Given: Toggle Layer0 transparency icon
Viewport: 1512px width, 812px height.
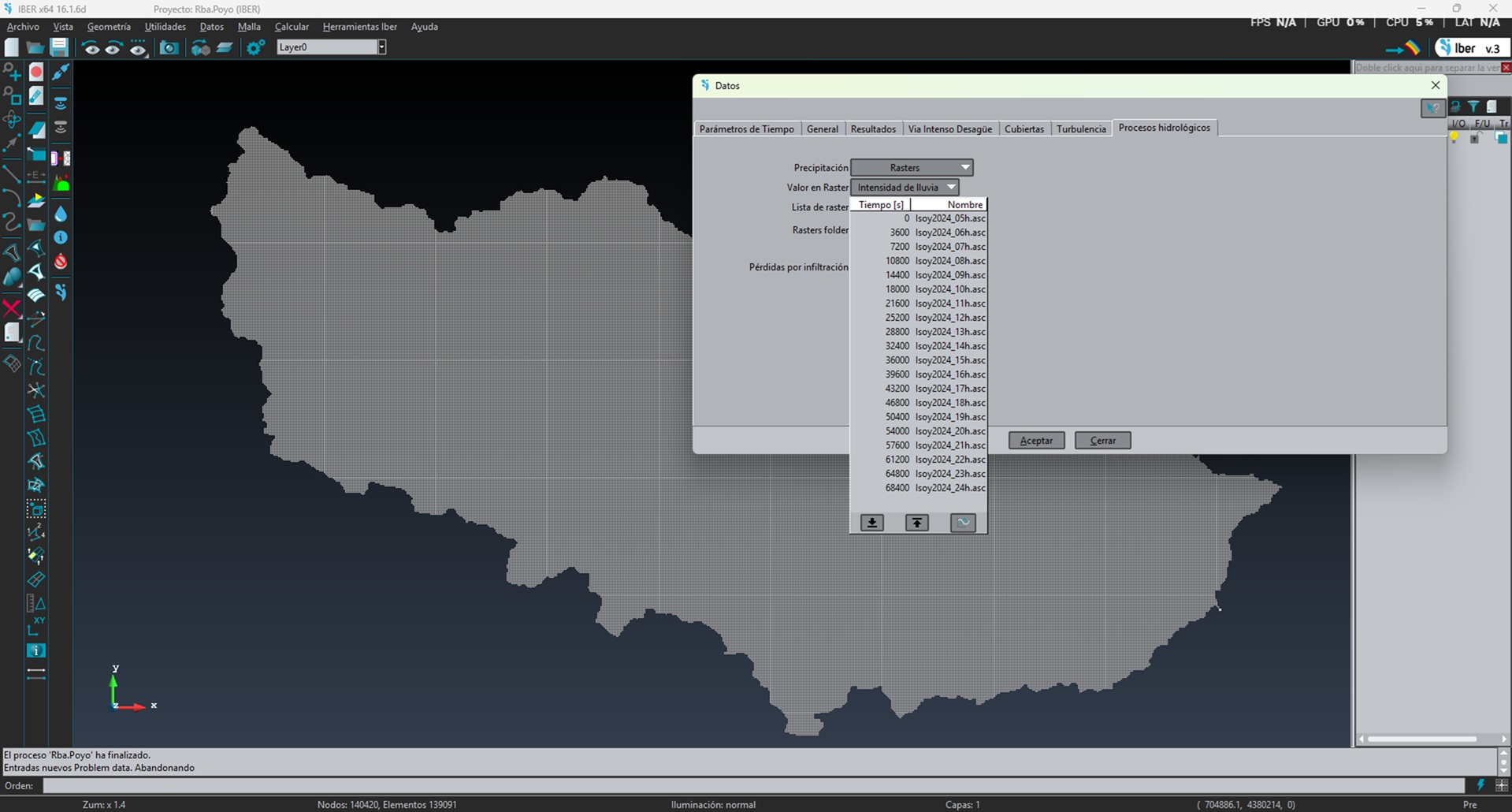Looking at the screenshot, I should coord(1502,138).
